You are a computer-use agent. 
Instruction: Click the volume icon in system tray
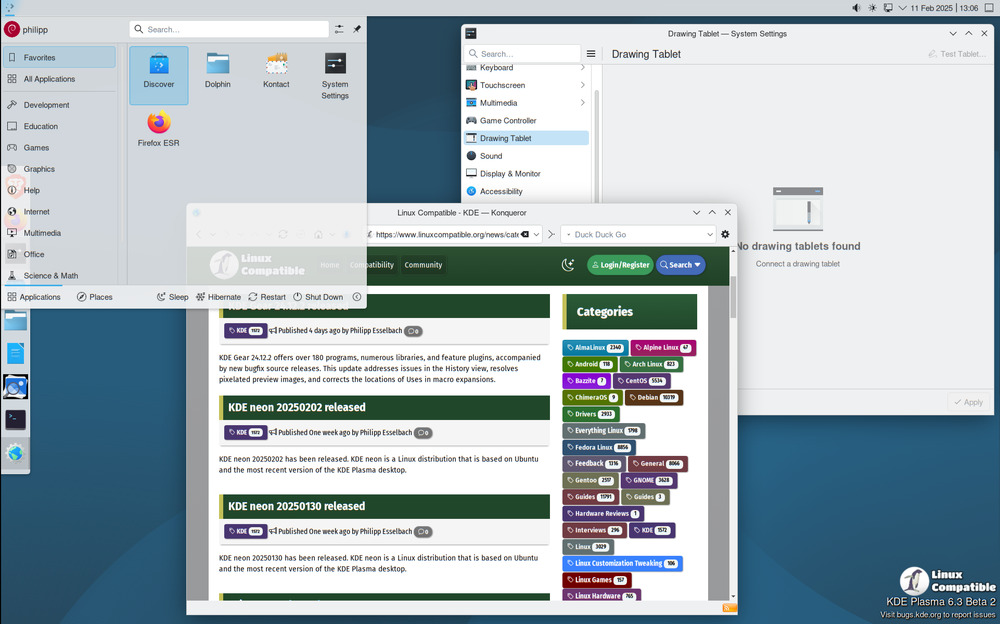(856, 8)
